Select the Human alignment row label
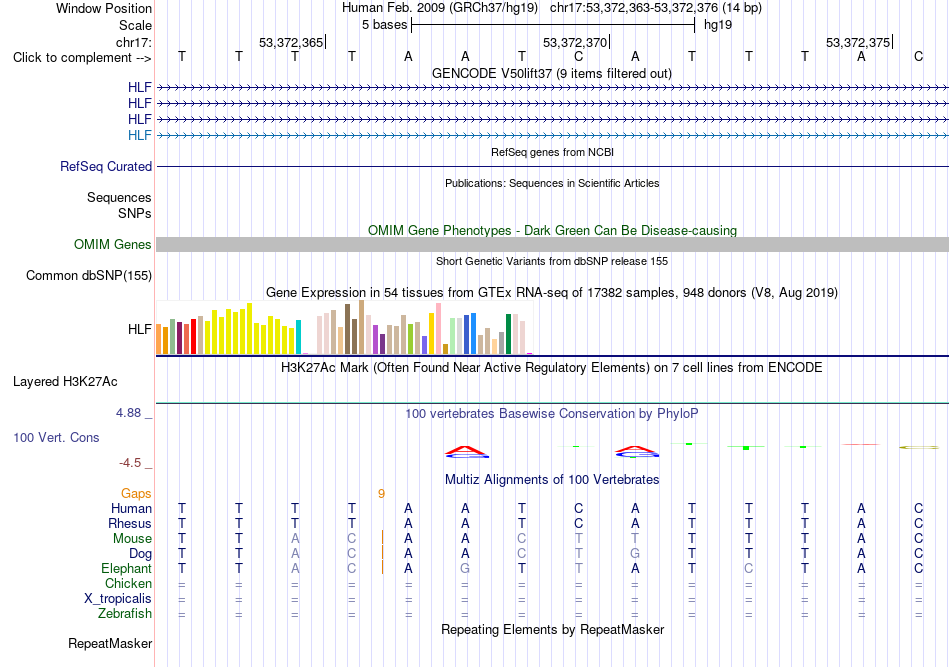 pyautogui.click(x=131, y=508)
